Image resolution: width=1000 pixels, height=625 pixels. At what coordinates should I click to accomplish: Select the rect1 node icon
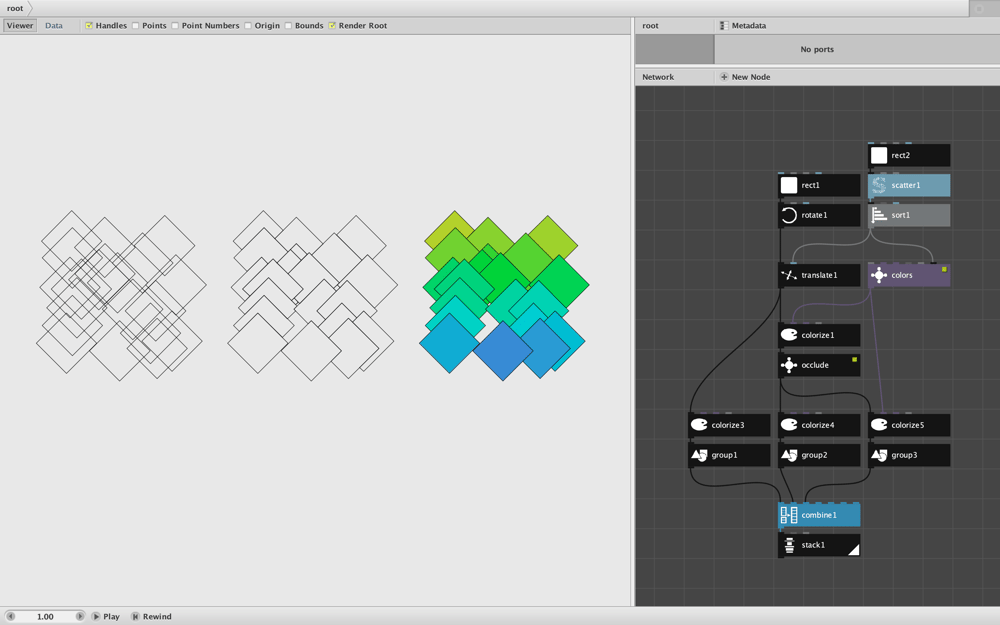[x=789, y=185]
